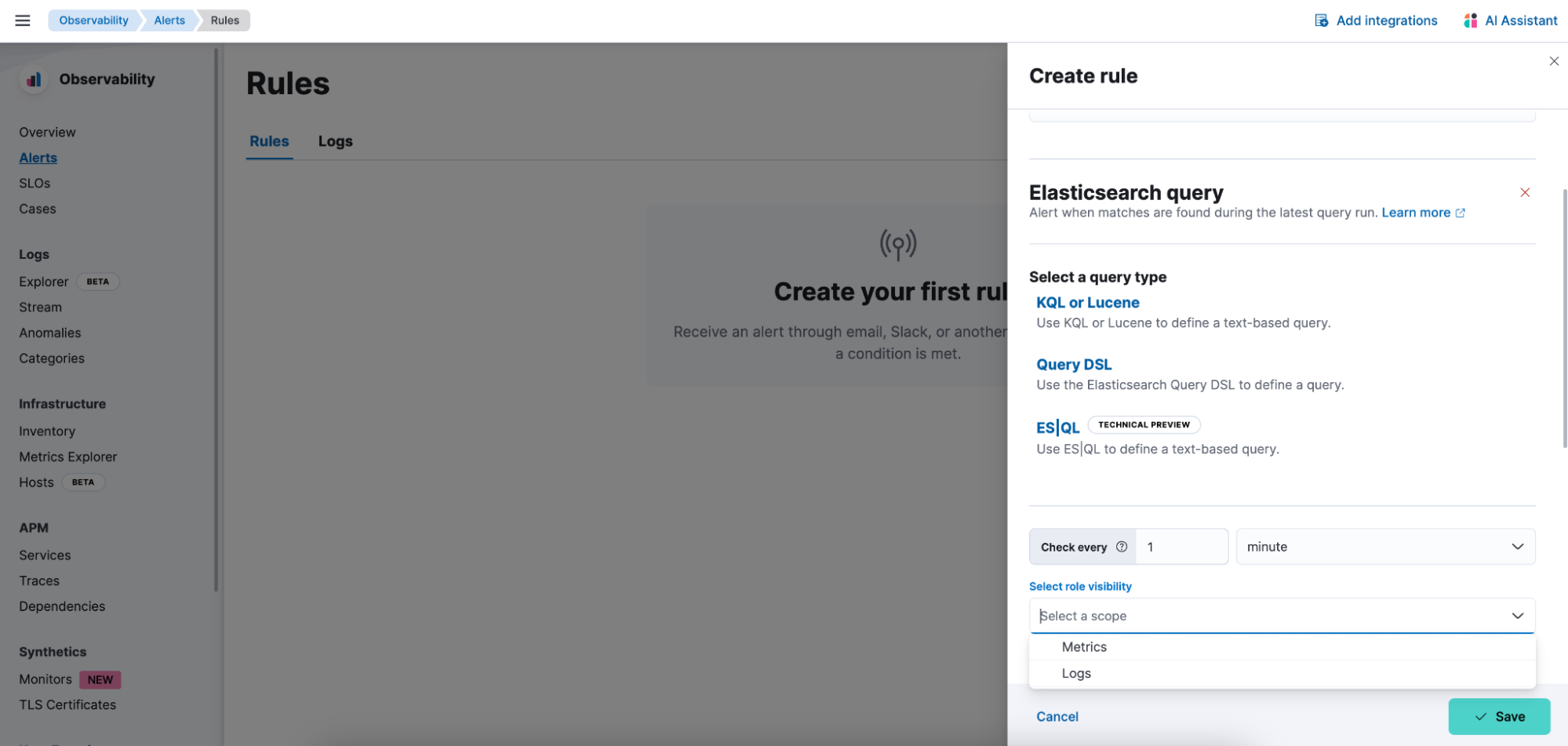The image size is (1568, 746).
Task: Click the Learn more external link icon
Action: [1460, 212]
